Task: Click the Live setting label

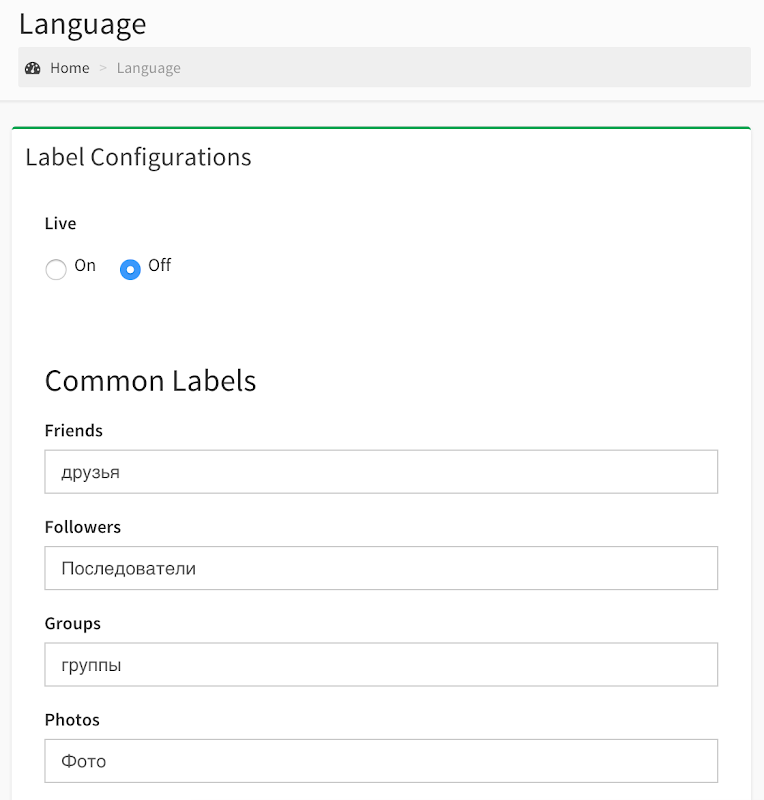Action: pyautogui.click(x=60, y=223)
